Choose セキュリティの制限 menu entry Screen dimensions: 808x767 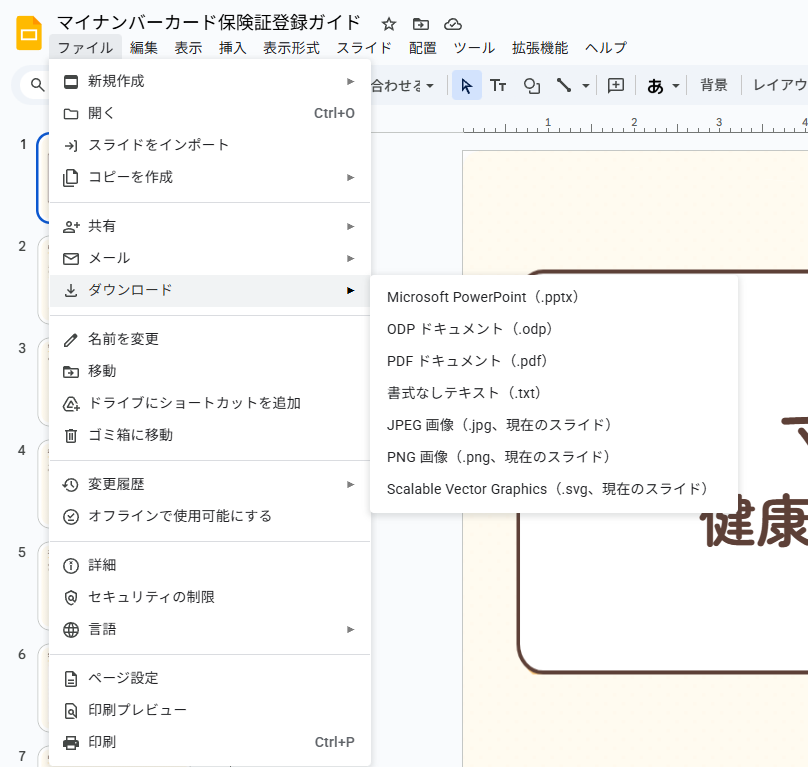(x=210, y=598)
